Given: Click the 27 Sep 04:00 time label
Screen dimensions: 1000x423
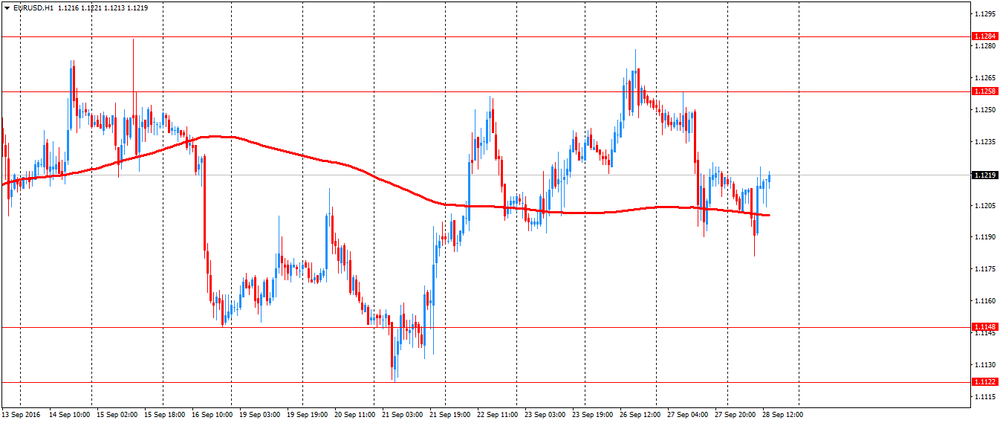Looking at the screenshot, I should 688,414.
